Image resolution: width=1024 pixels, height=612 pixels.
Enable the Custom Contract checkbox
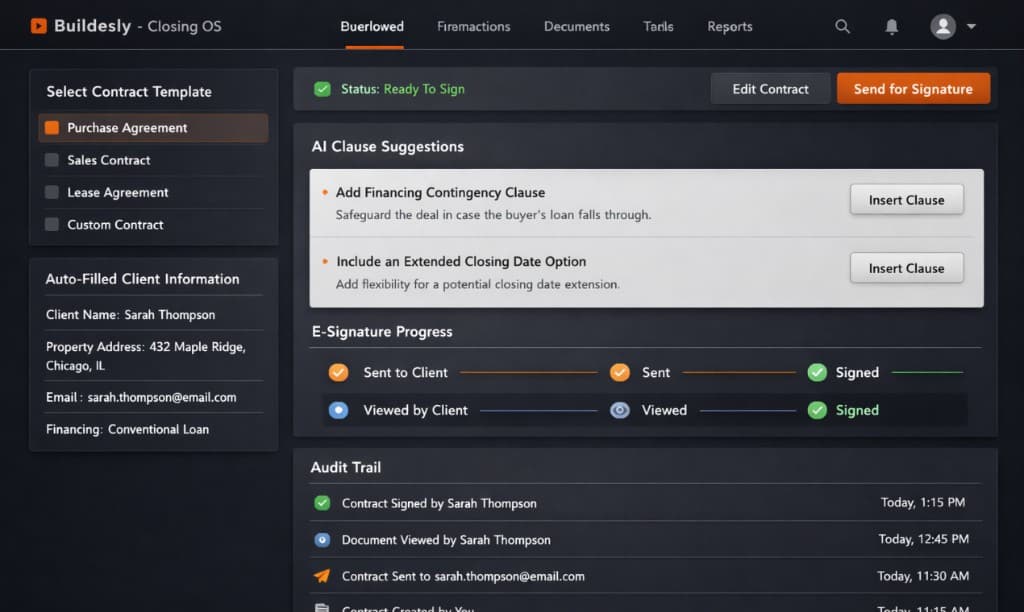point(52,224)
